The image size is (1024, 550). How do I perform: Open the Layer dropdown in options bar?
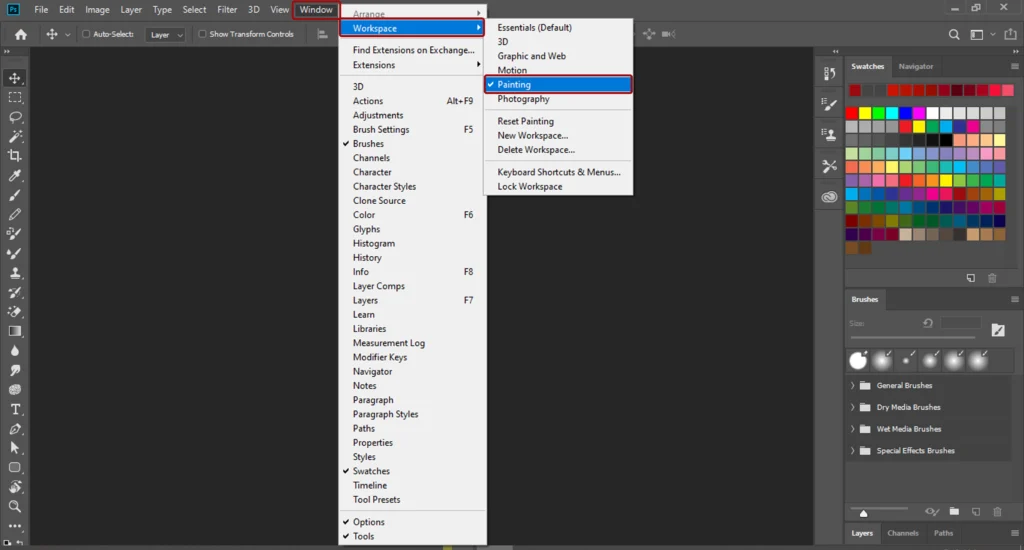pos(165,35)
